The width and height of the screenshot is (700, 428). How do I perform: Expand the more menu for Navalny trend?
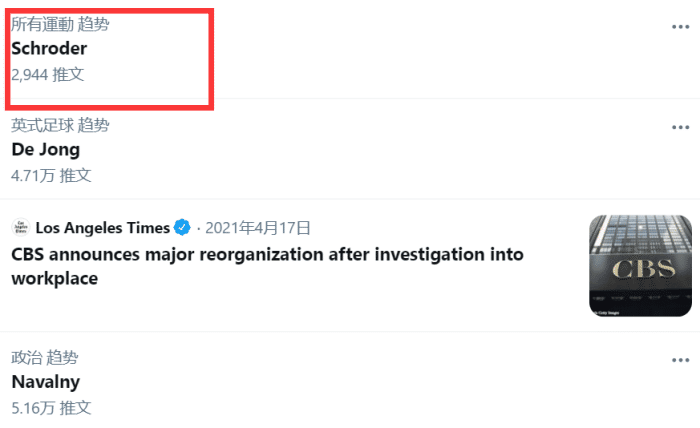click(x=681, y=360)
